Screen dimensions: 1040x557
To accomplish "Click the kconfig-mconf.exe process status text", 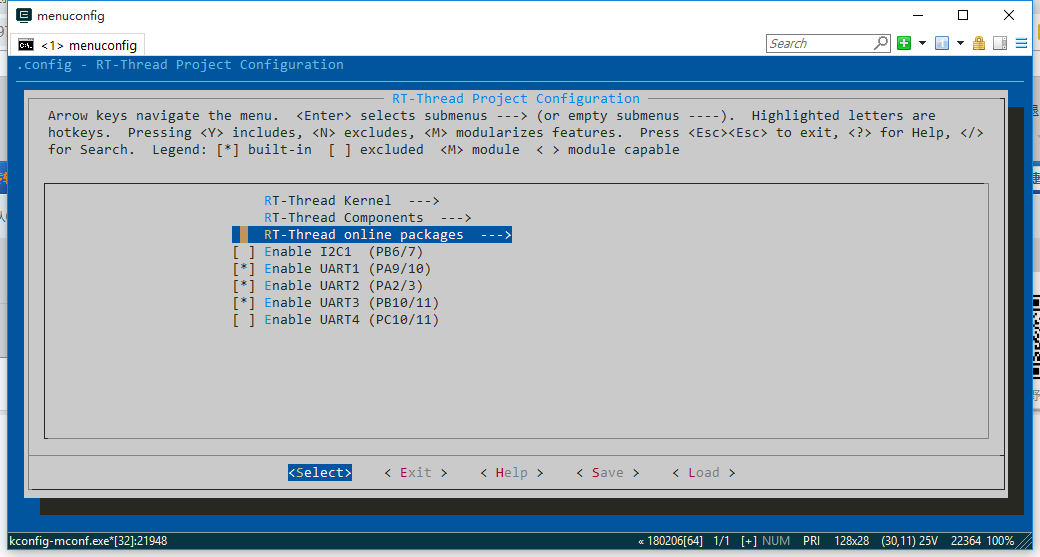I will click(x=88, y=540).
